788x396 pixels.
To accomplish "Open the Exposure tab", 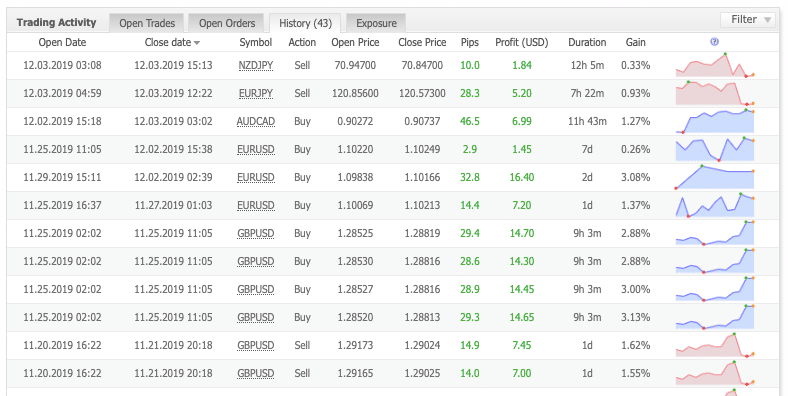I will pyautogui.click(x=376, y=23).
